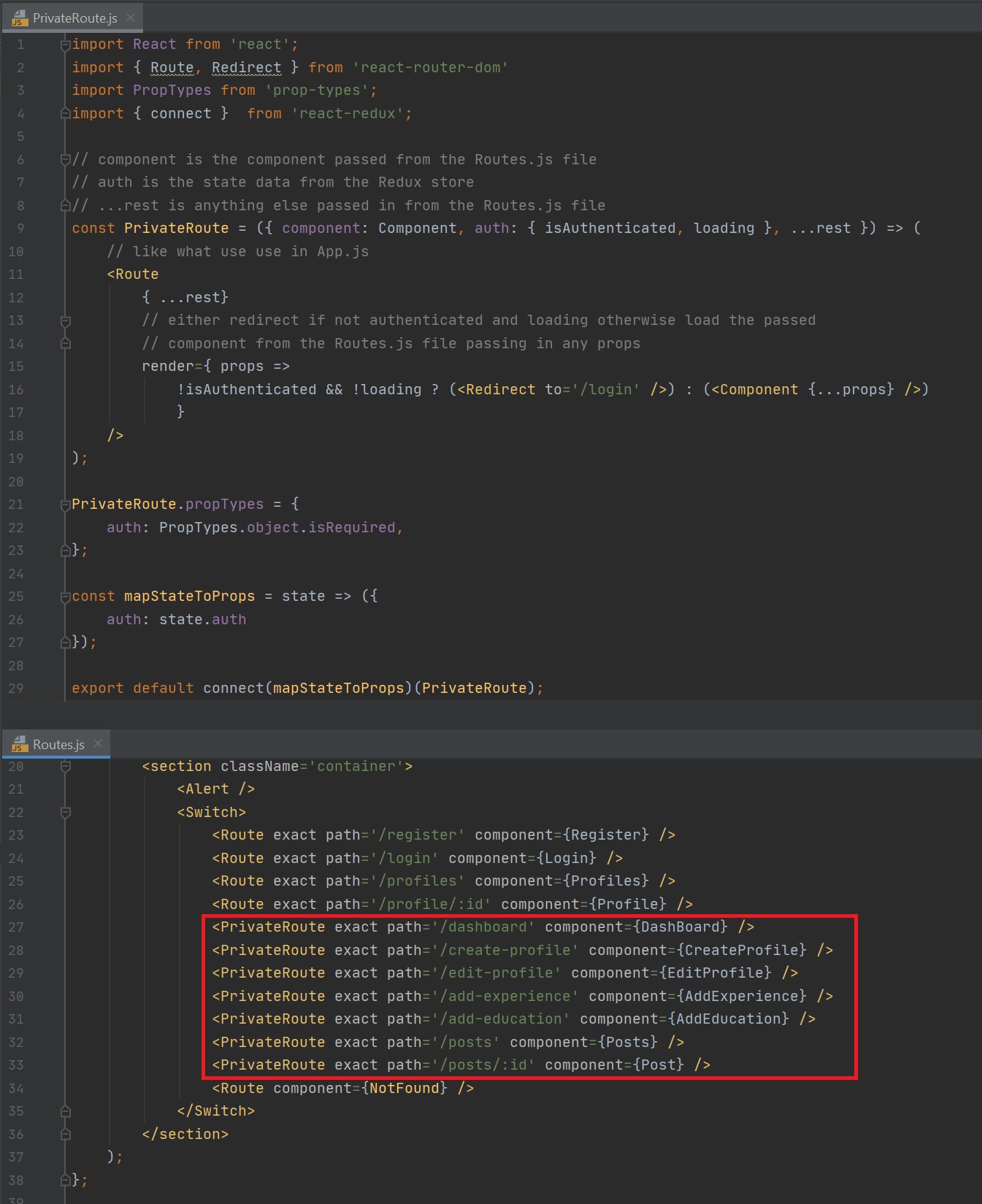Image resolution: width=982 pixels, height=1204 pixels.
Task: Collapse the import block at line 1
Action: point(66,45)
